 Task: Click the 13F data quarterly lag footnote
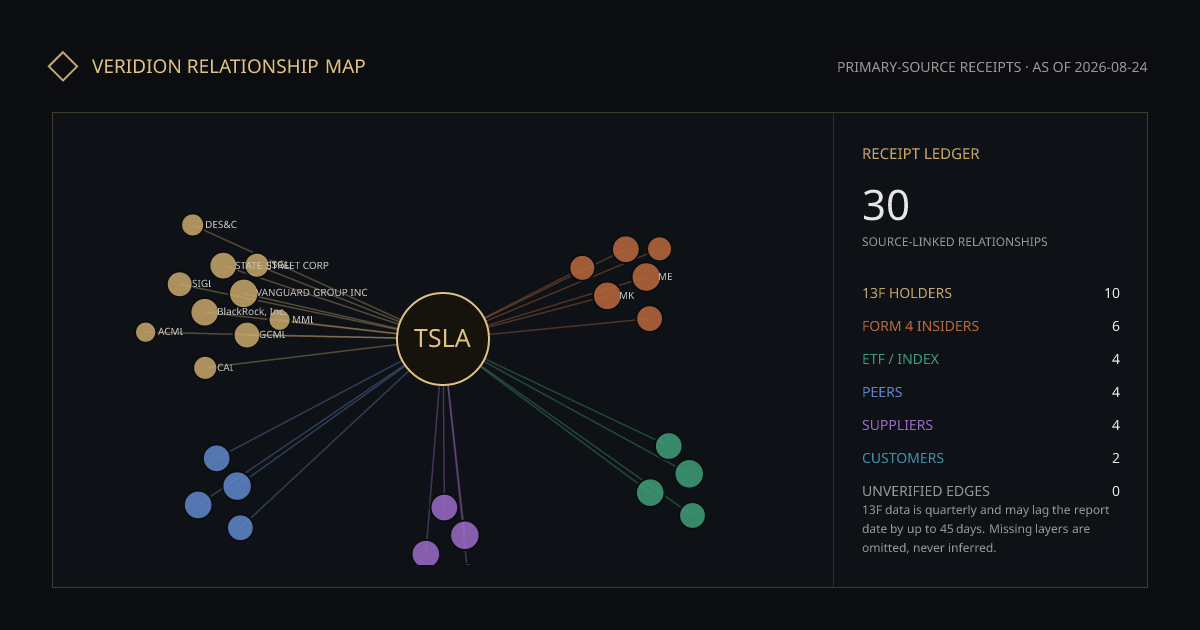(986, 529)
